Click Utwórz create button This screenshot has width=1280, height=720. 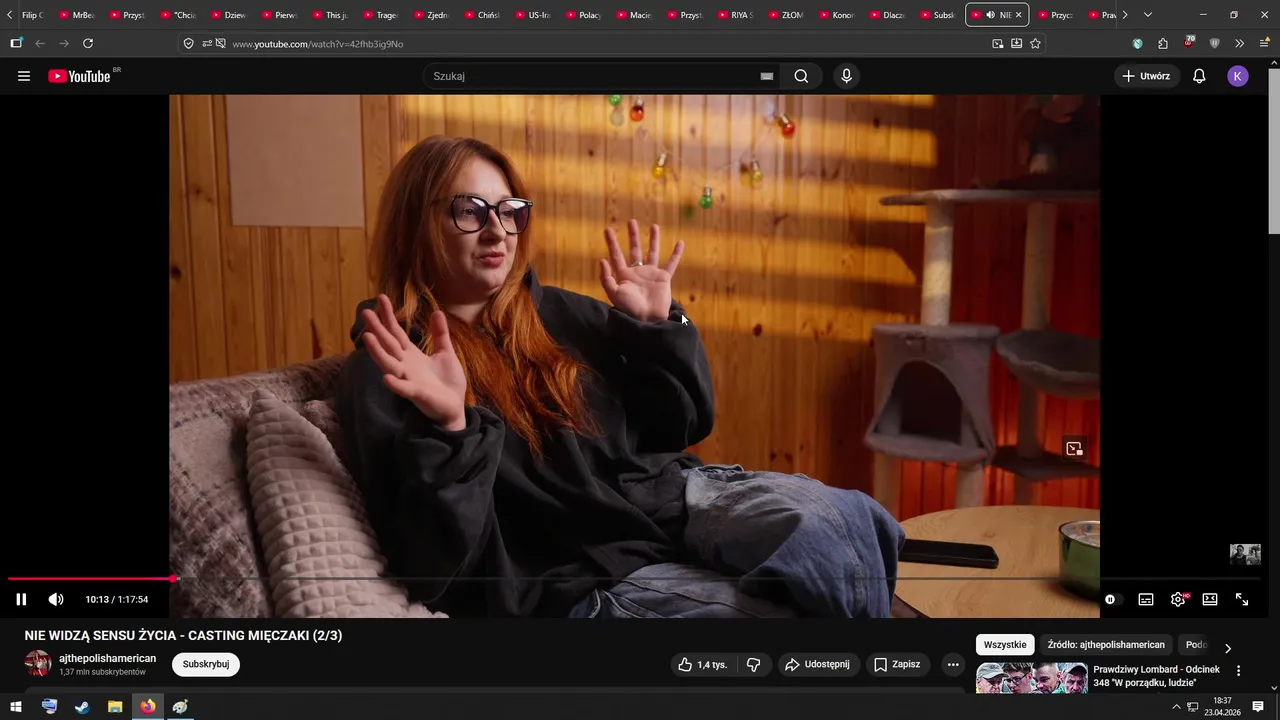point(1146,76)
